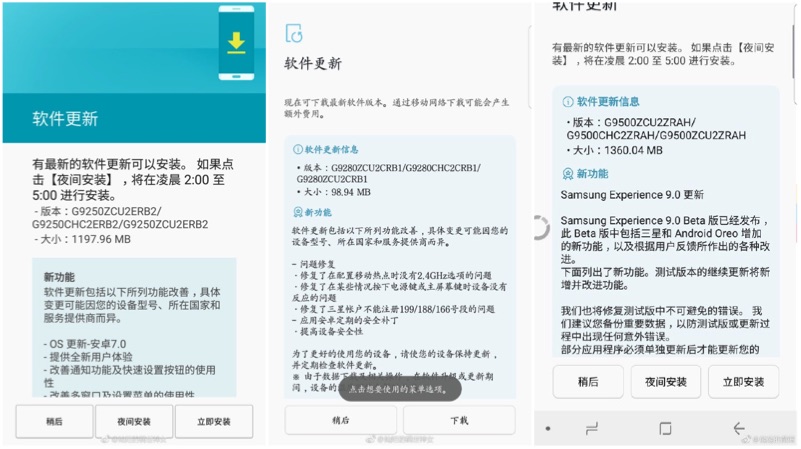Choose 夜间安装 for the Samsung Experience 9.0 update
This screenshot has width=801, height=449.
665,381
